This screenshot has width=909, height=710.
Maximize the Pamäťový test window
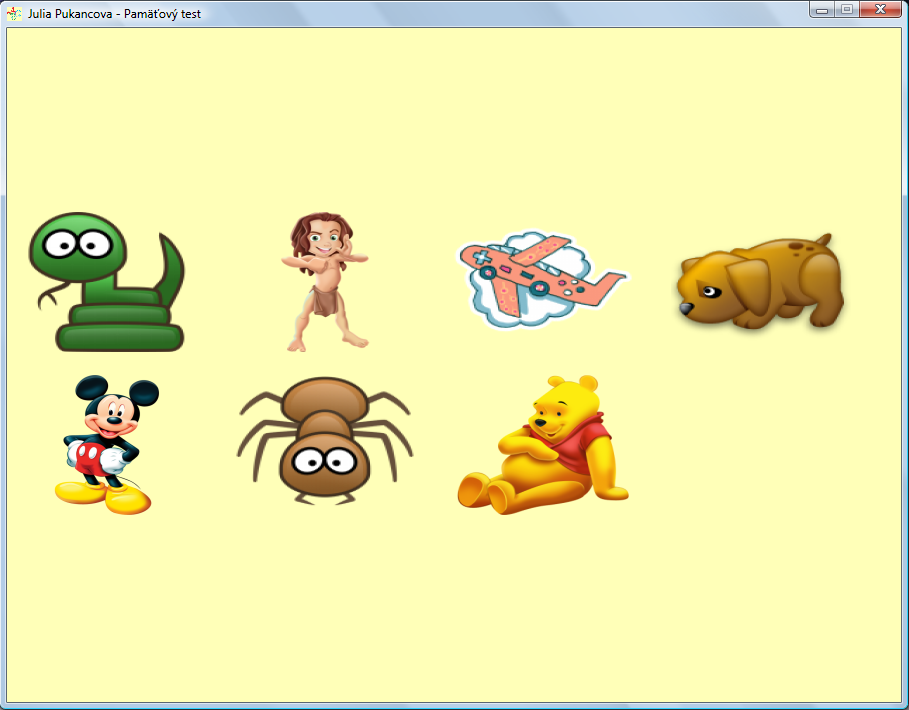coord(847,10)
